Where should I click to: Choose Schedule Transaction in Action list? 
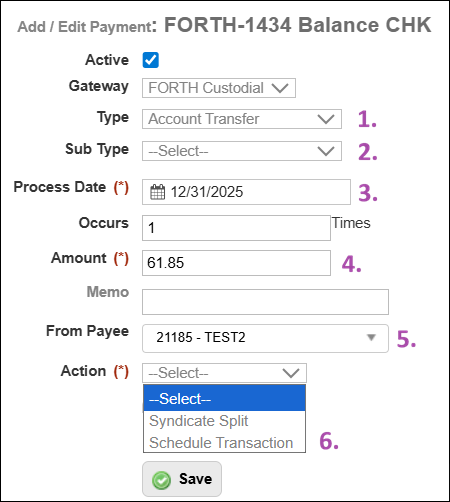tap(224, 443)
